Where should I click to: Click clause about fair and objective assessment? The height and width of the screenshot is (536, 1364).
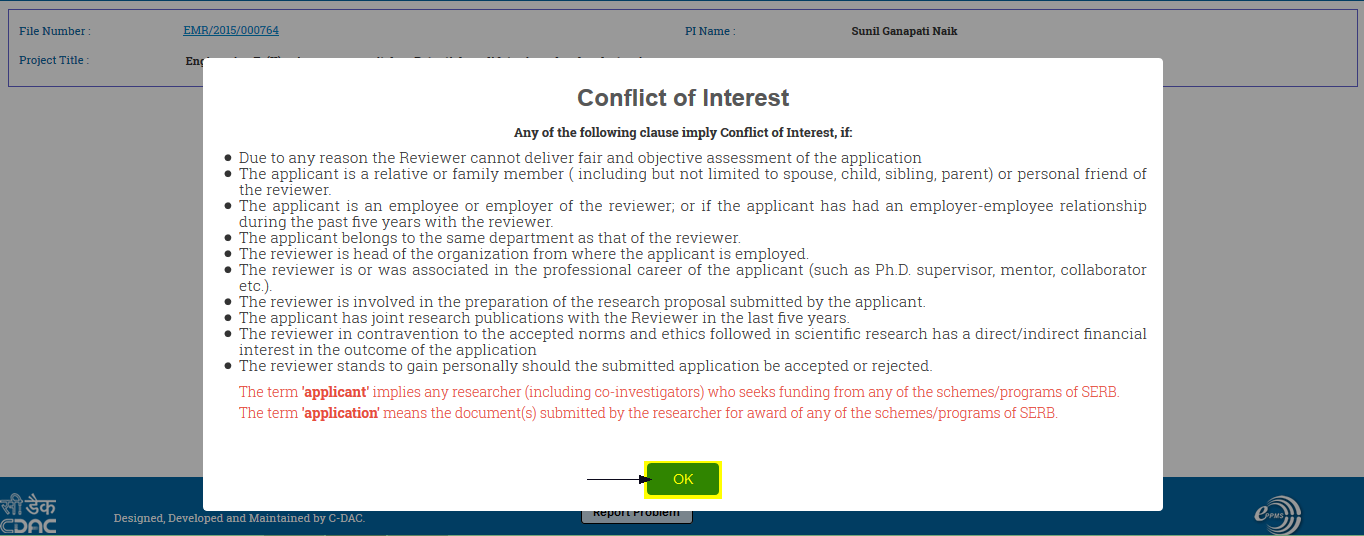coord(580,158)
